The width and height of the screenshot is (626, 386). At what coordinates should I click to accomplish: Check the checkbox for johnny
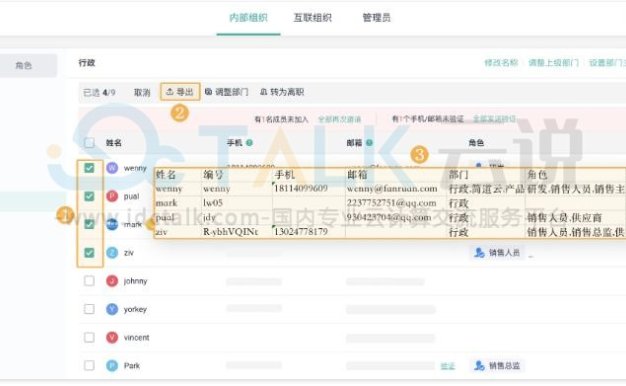(89, 281)
